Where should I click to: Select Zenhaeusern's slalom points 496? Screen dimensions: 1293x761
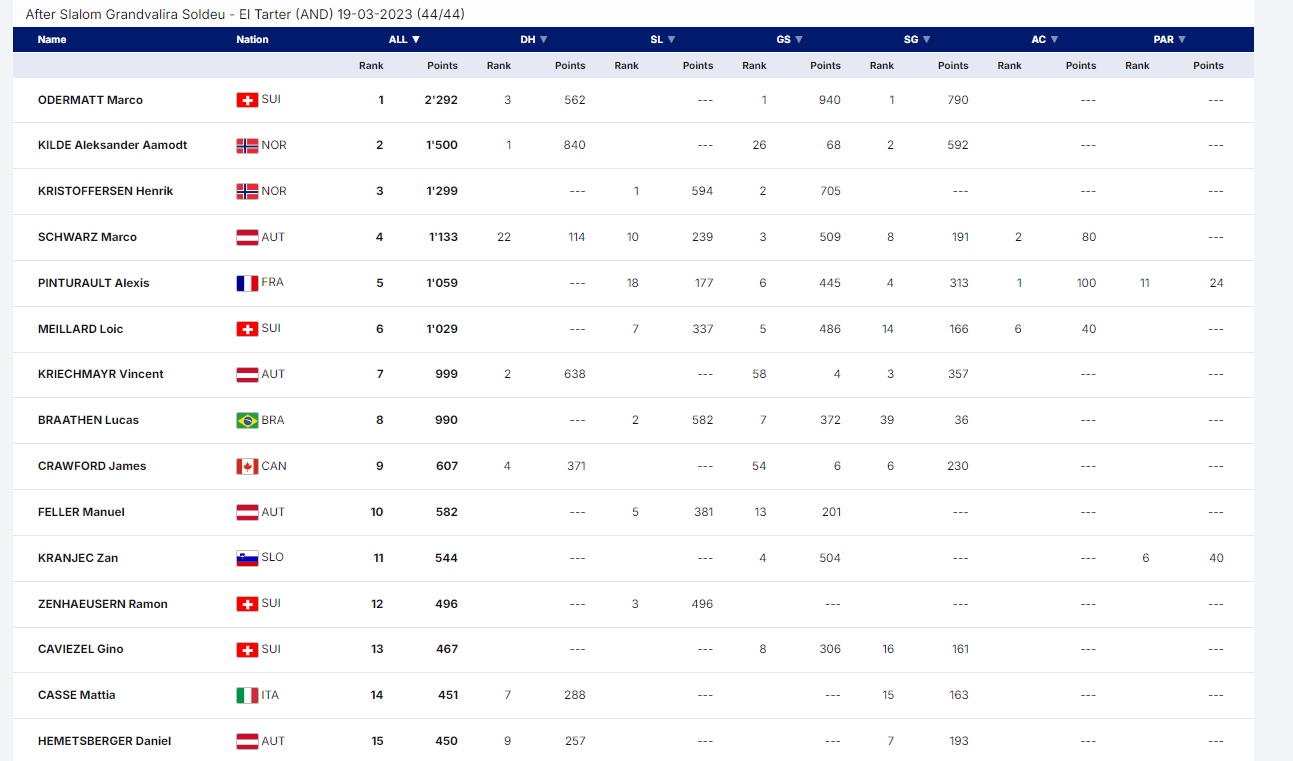[x=703, y=604]
